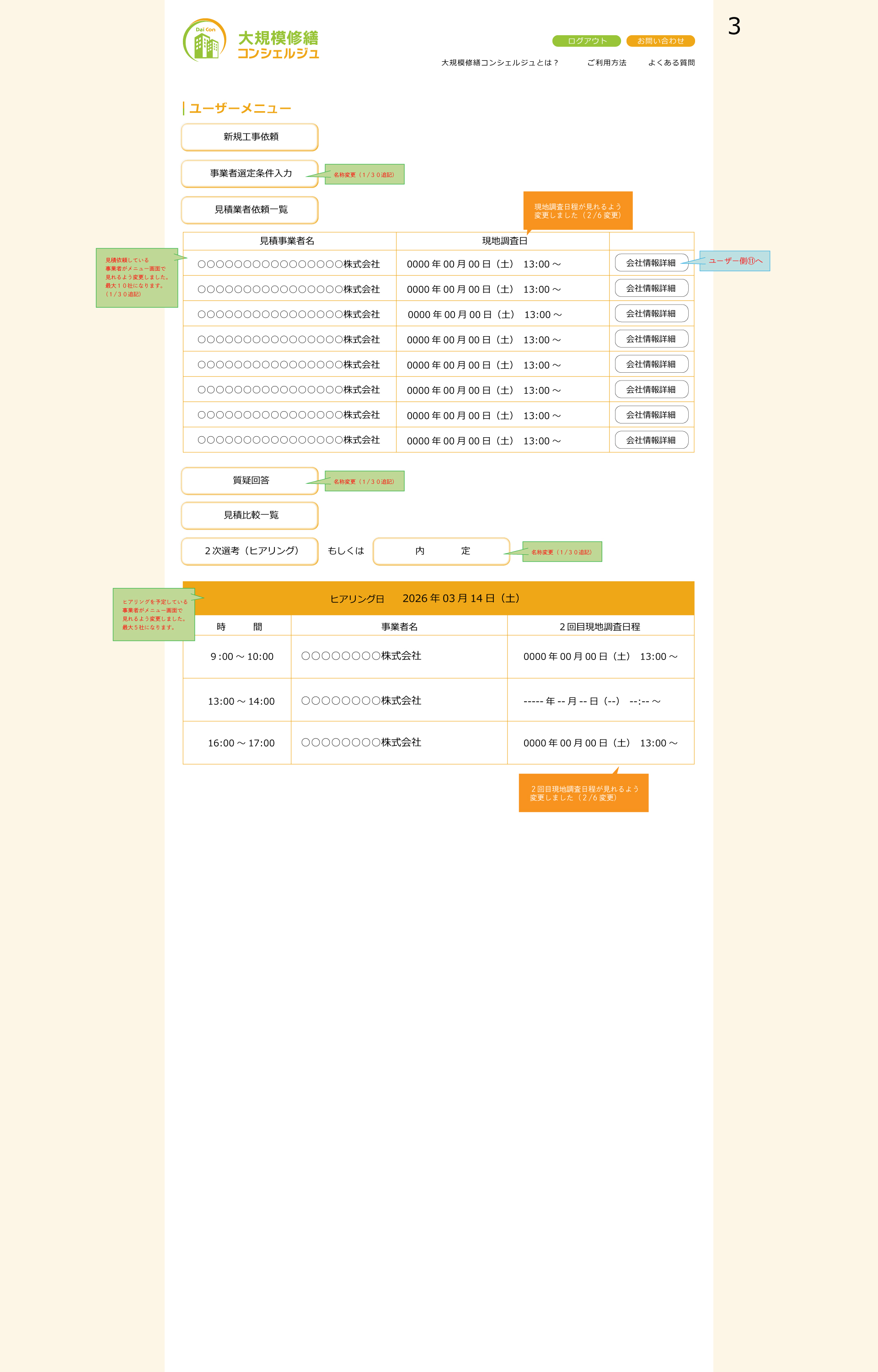This screenshot has height=1372, width=878.
Task: Open the よくある質問 link
Action: pos(671,63)
